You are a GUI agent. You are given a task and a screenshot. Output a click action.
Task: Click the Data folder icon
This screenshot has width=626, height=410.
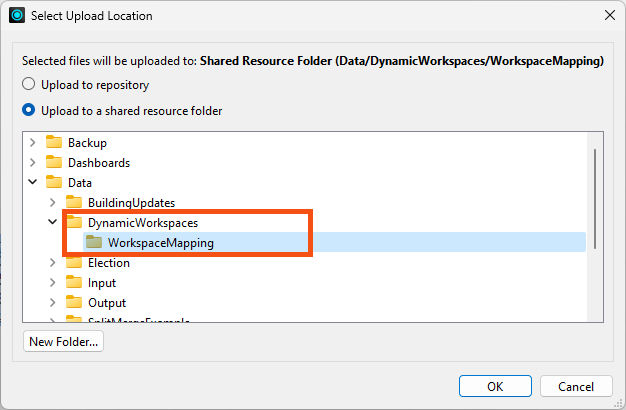coord(54,183)
